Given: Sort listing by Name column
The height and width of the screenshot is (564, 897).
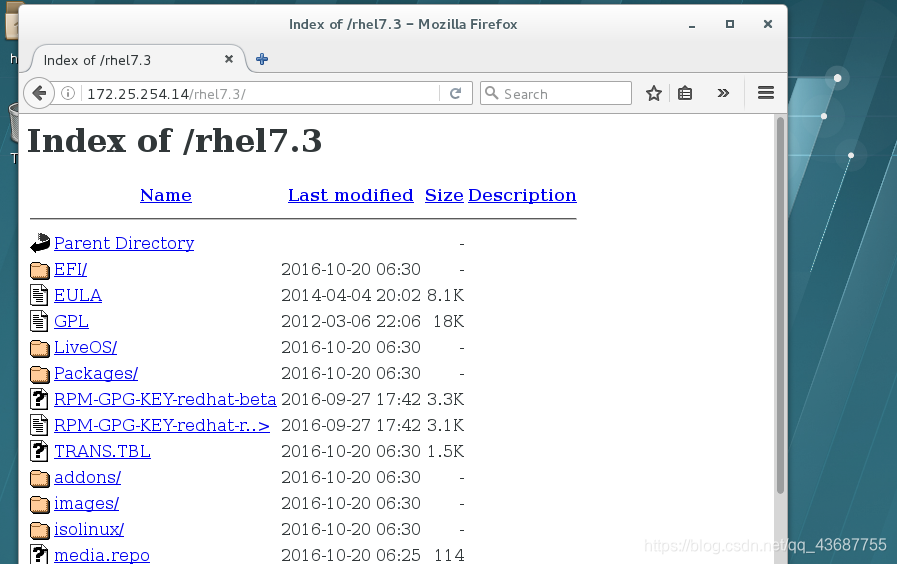Looking at the screenshot, I should coord(166,195).
